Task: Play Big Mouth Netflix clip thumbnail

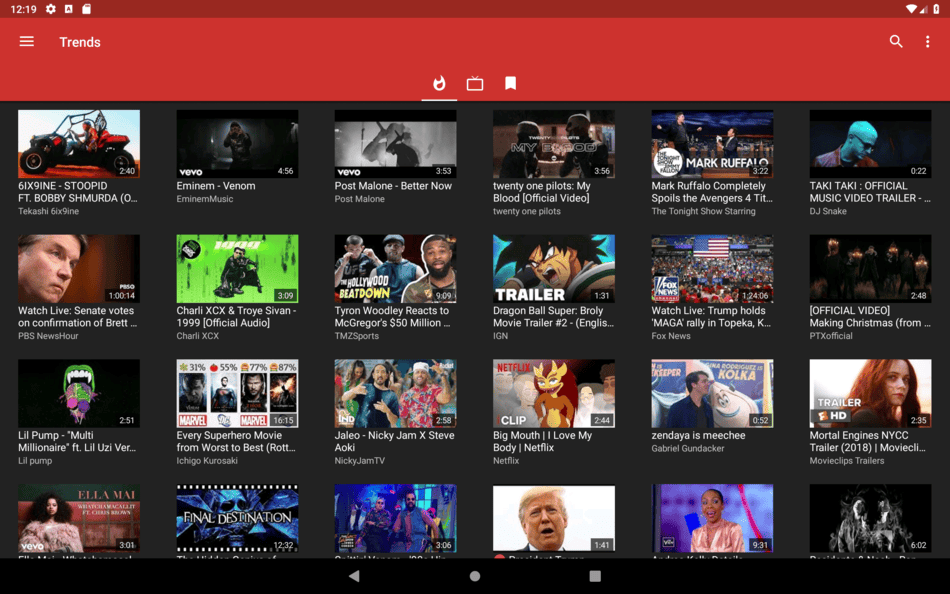Action: 554,393
